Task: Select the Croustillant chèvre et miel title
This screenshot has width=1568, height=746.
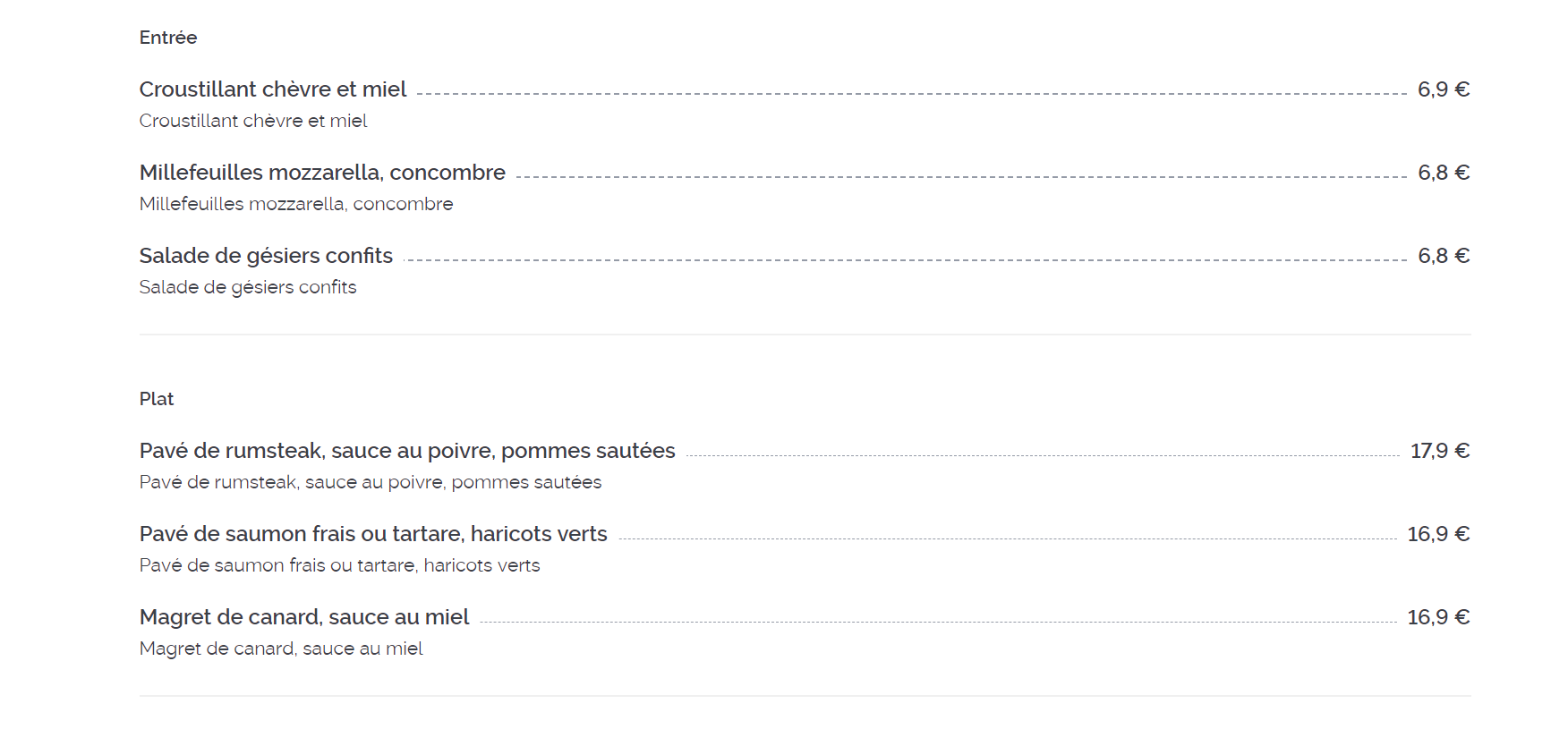Action: (x=273, y=89)
